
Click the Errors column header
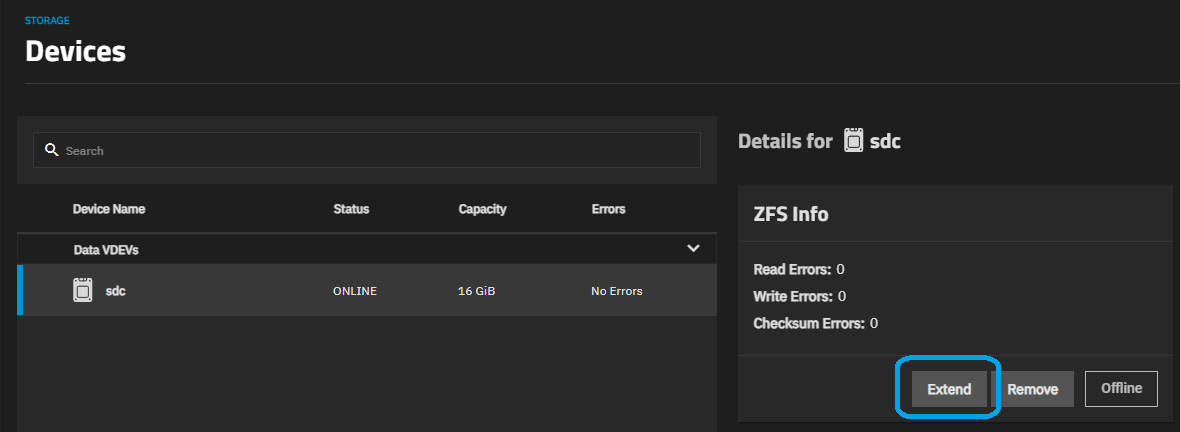(609, 208)
